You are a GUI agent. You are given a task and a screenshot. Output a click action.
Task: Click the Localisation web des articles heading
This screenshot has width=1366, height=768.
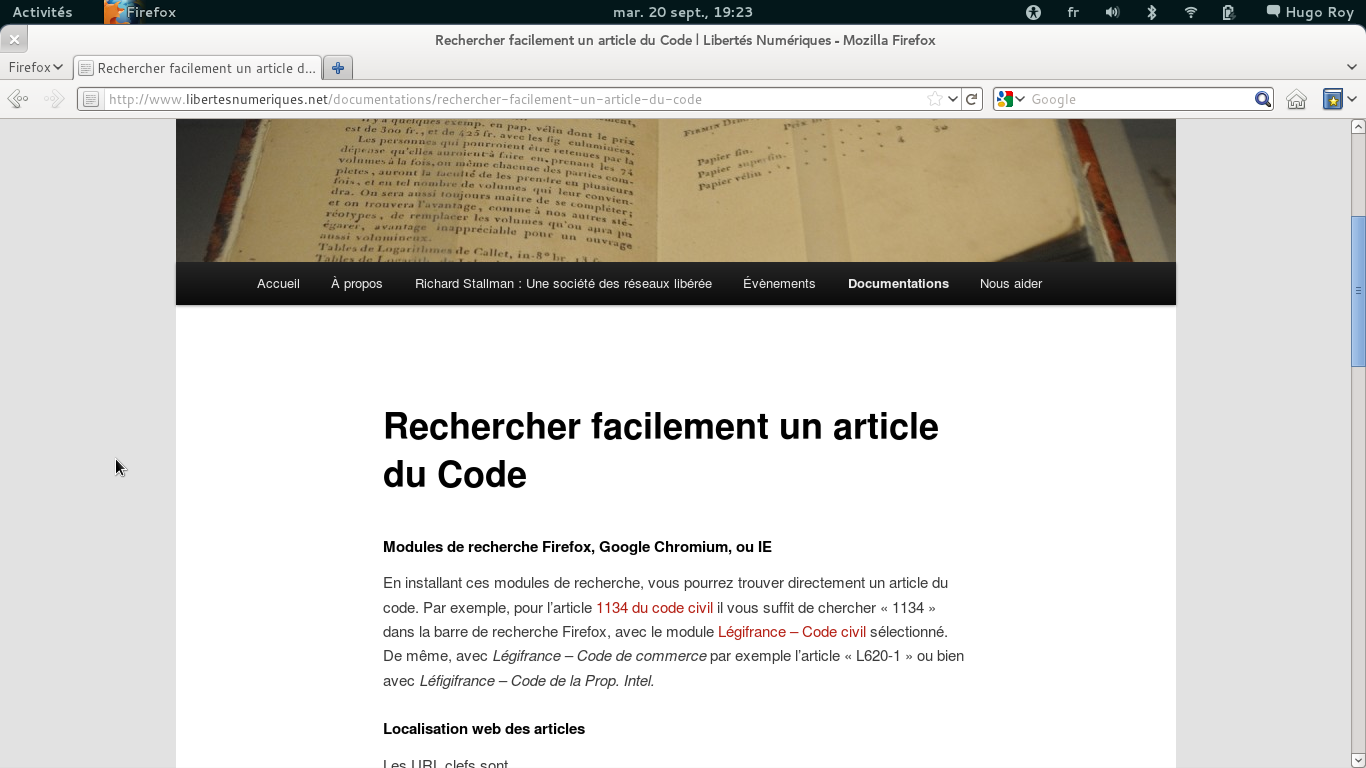click(x=484, y=729)
